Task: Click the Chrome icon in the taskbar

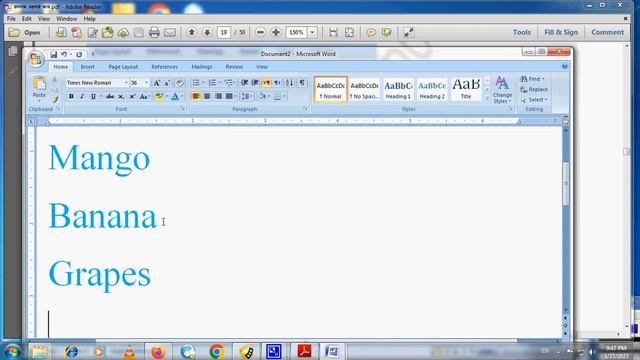Action: 216,351
